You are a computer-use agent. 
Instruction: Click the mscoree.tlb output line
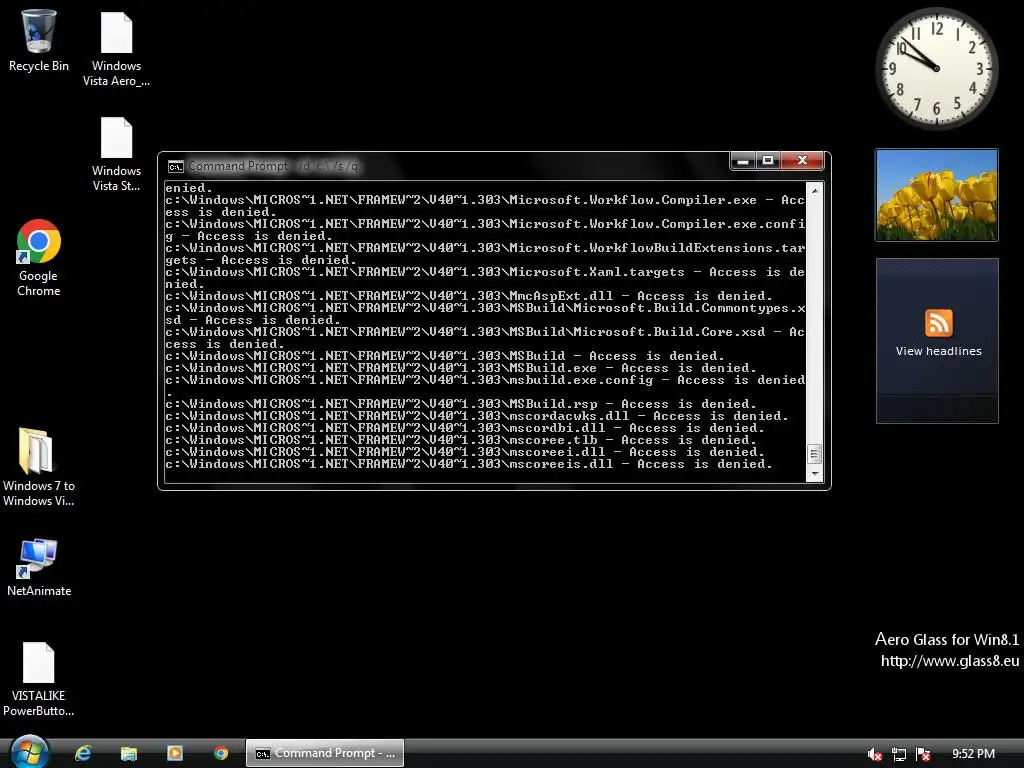pyautogui.click(x=460, y=440)
